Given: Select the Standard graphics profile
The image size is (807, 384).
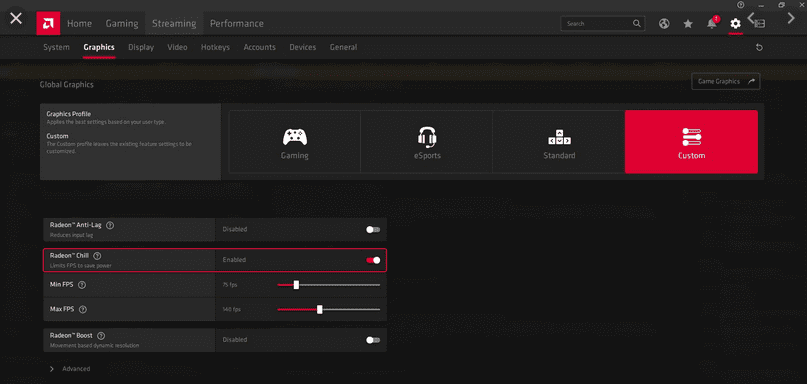Looking at the screenshot, I should (x=559, y=142).
